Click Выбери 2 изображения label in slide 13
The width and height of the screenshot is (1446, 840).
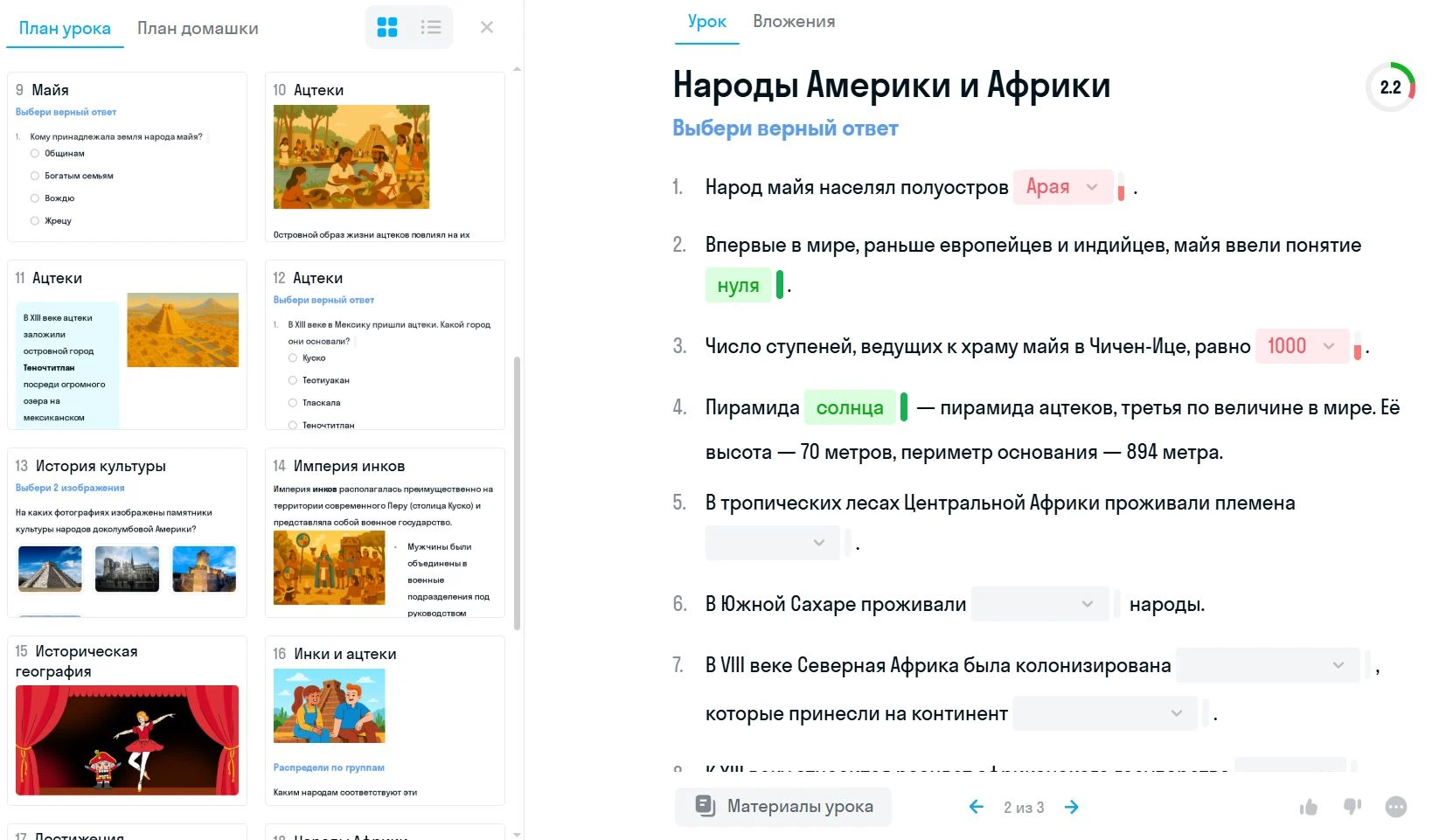(70, 488)
